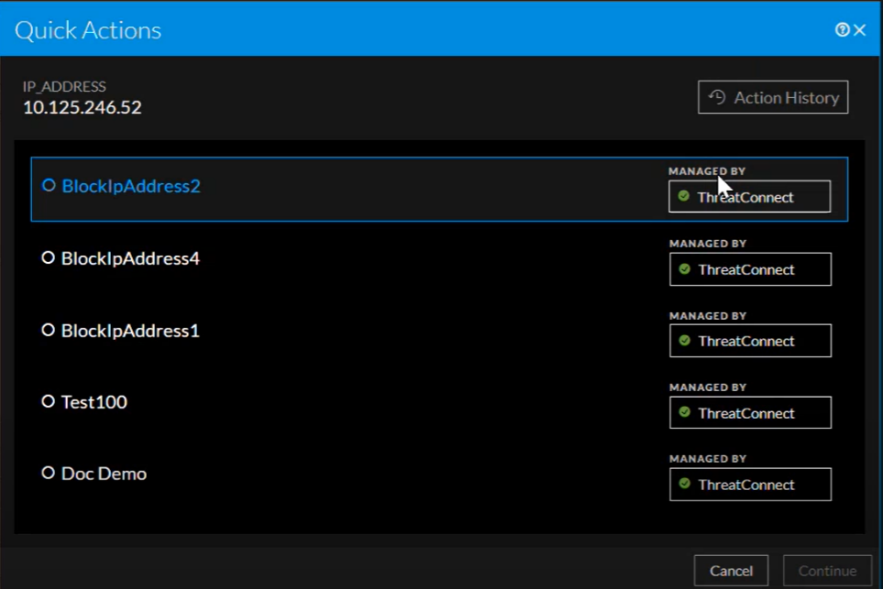
Task: Click the green check icon for BlockIpAddress1's ThreatConnect
Action: click(x=686, y=341)
